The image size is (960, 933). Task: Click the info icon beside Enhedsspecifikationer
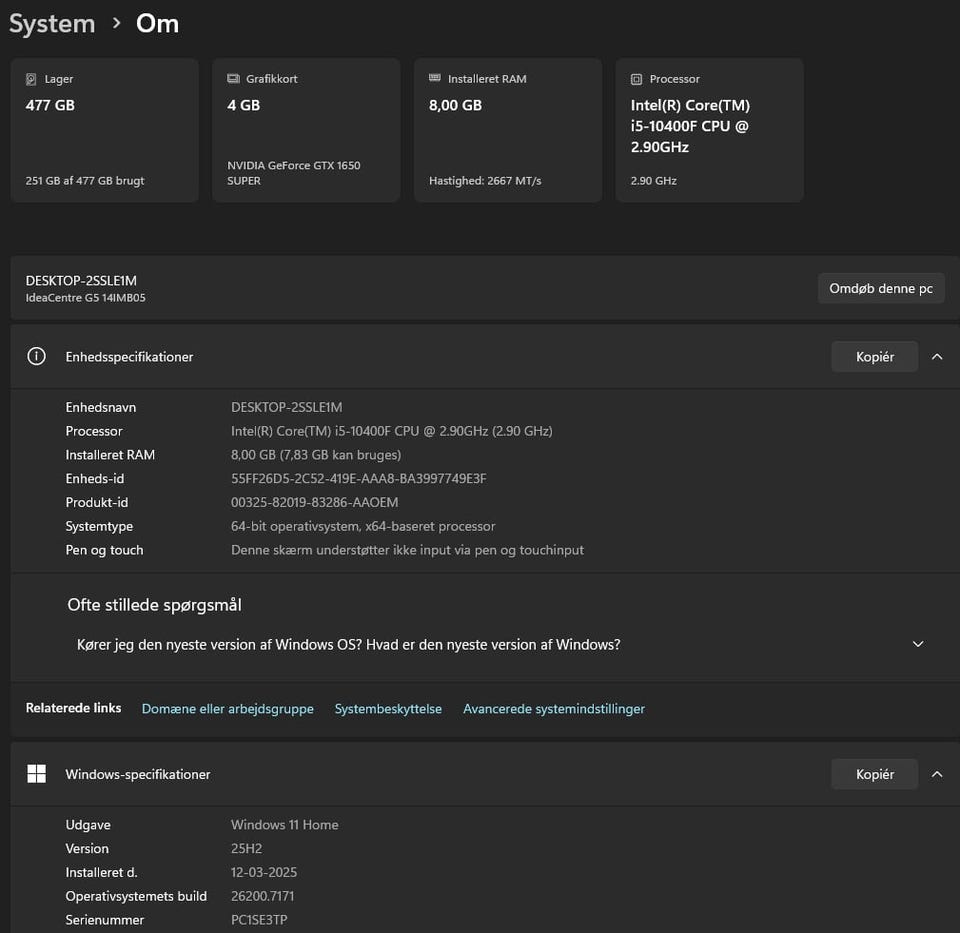coord(36,356)
